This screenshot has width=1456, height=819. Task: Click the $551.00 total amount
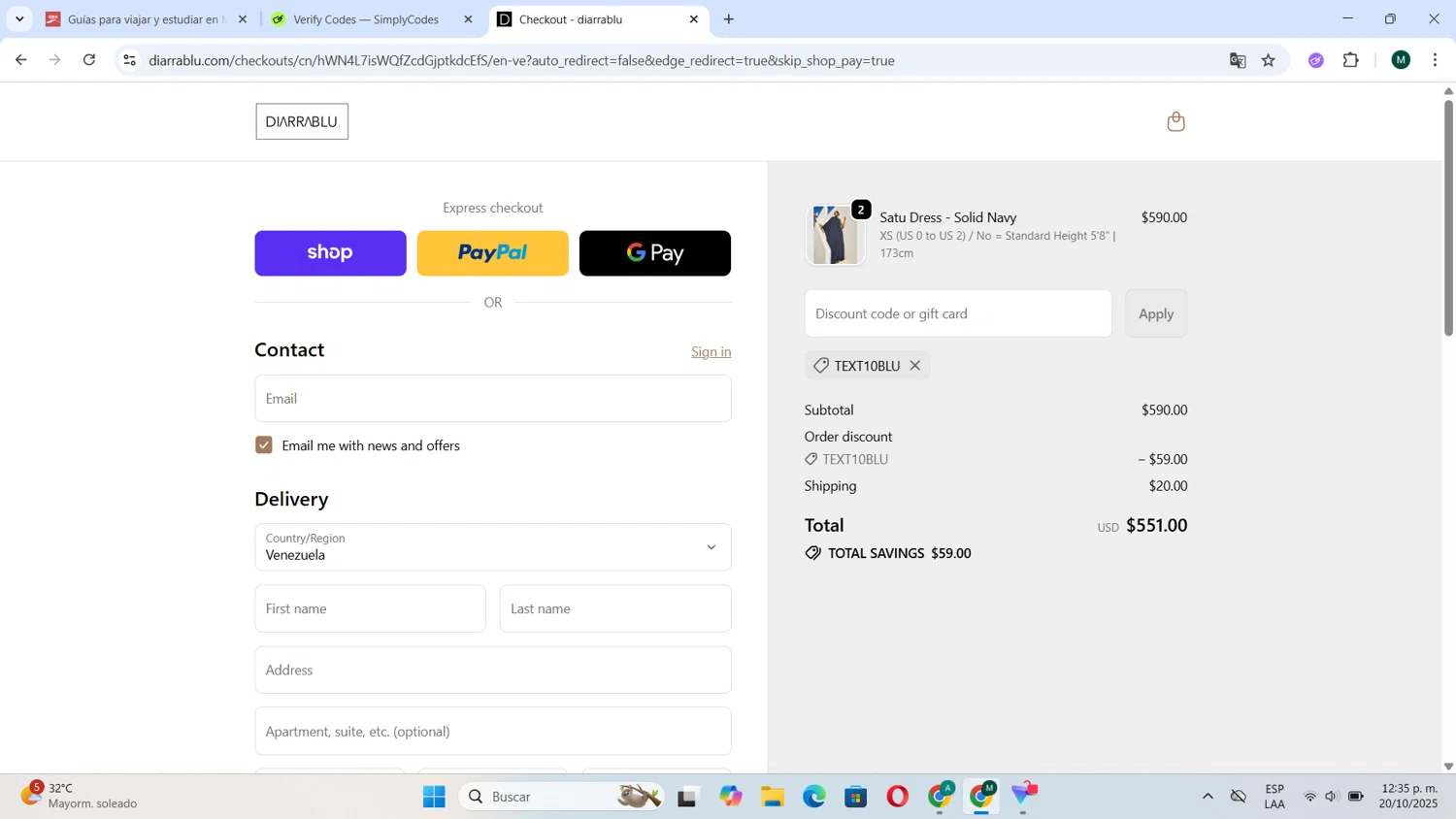pos(1156,525)
